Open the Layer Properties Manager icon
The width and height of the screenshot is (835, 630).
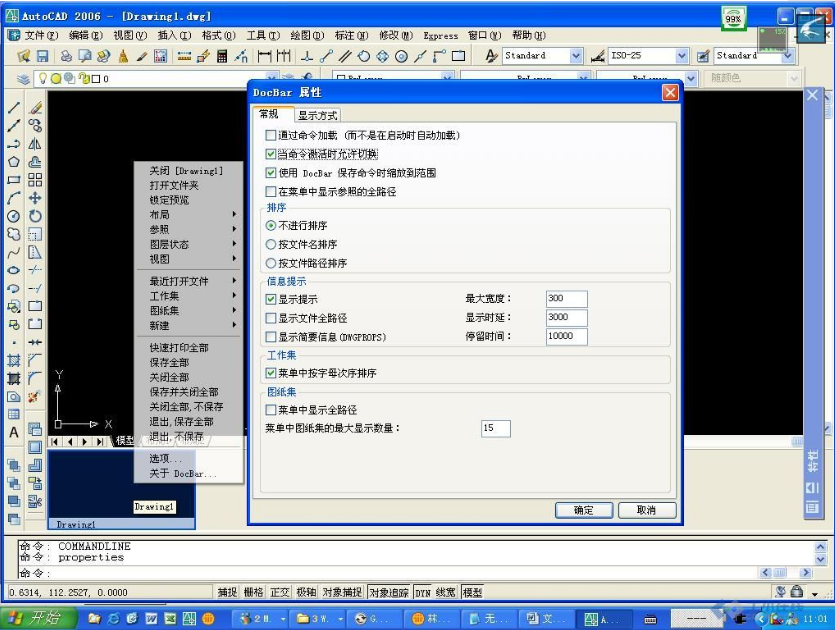pos(23,79)
